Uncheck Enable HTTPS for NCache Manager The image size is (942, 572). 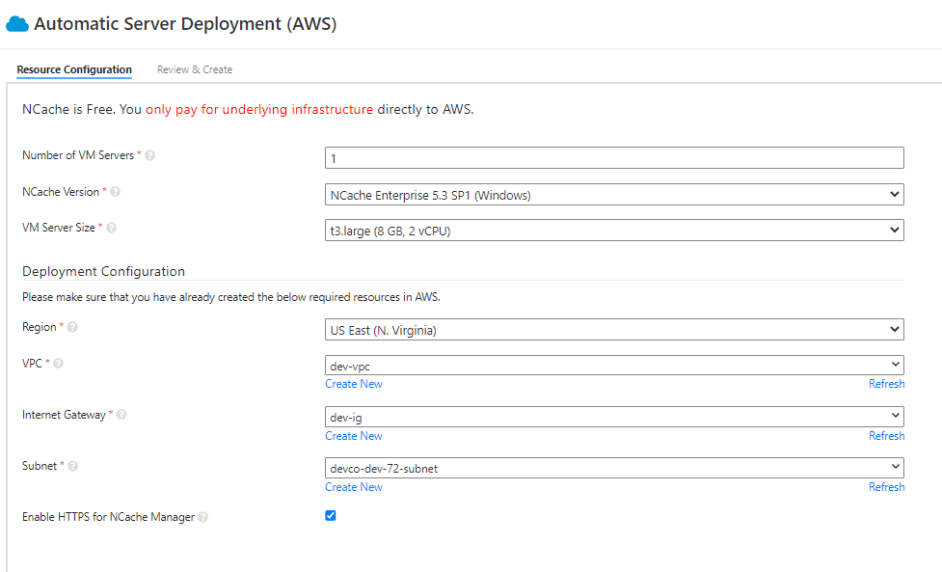tap(330, 516)
